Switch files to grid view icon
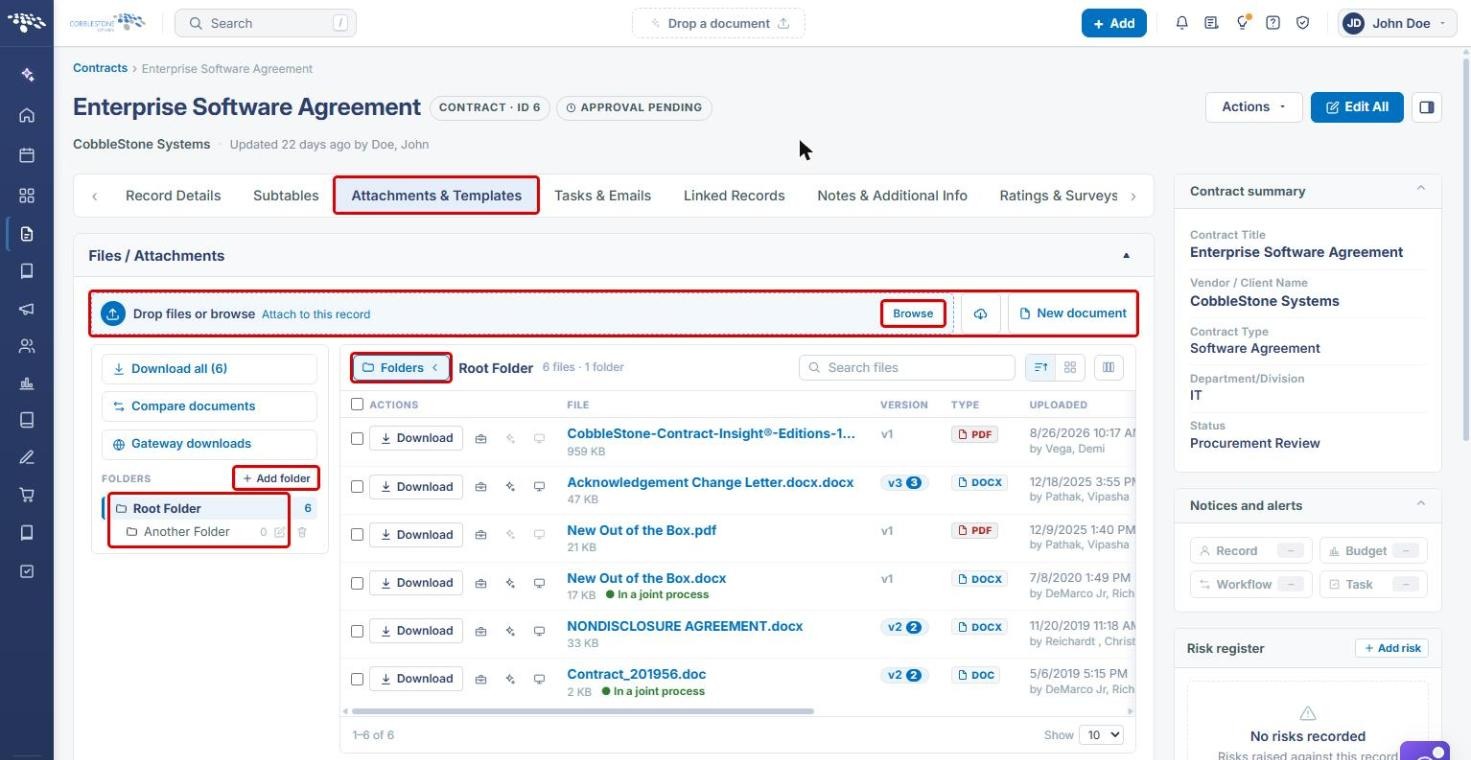Viewport: 1471px width, 760px height. 1070,368
